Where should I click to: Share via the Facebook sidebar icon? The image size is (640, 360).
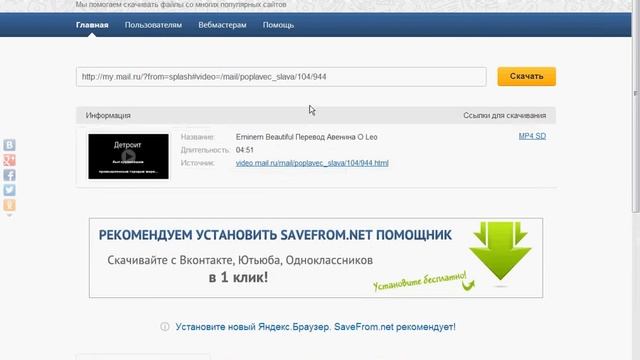pyautogui.click(x=9, y=175)
